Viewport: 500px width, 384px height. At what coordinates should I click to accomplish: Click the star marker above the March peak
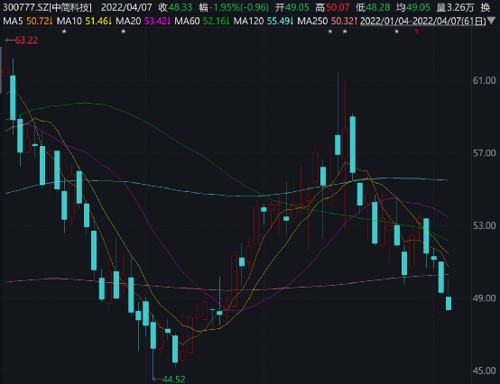[x=345, y=32]
